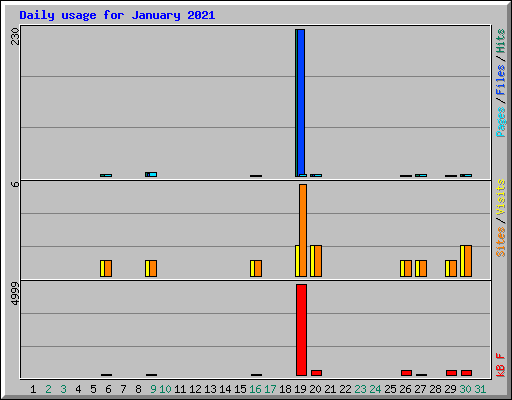Click the 'Sites' legend label
This screenshot has height=400, width=512.
click(x=501, y=242)
